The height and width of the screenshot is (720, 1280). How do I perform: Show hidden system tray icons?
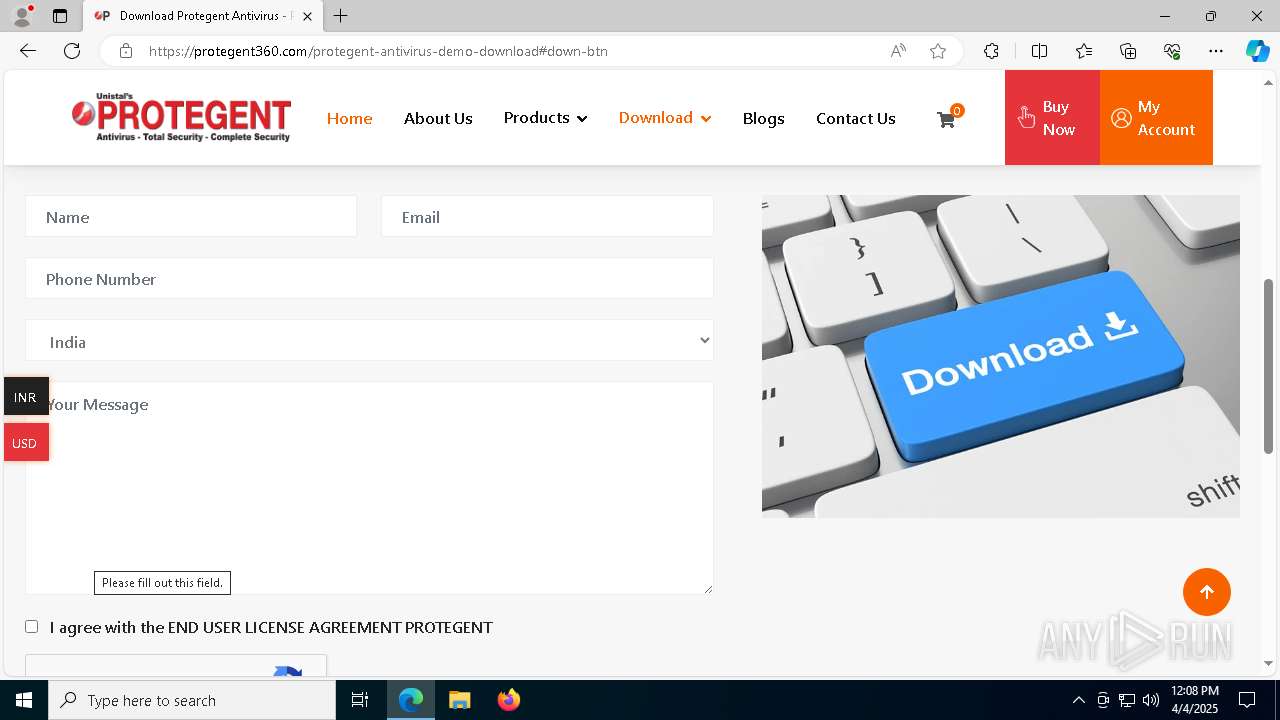pyautogui.click(x=1078, y=700)
